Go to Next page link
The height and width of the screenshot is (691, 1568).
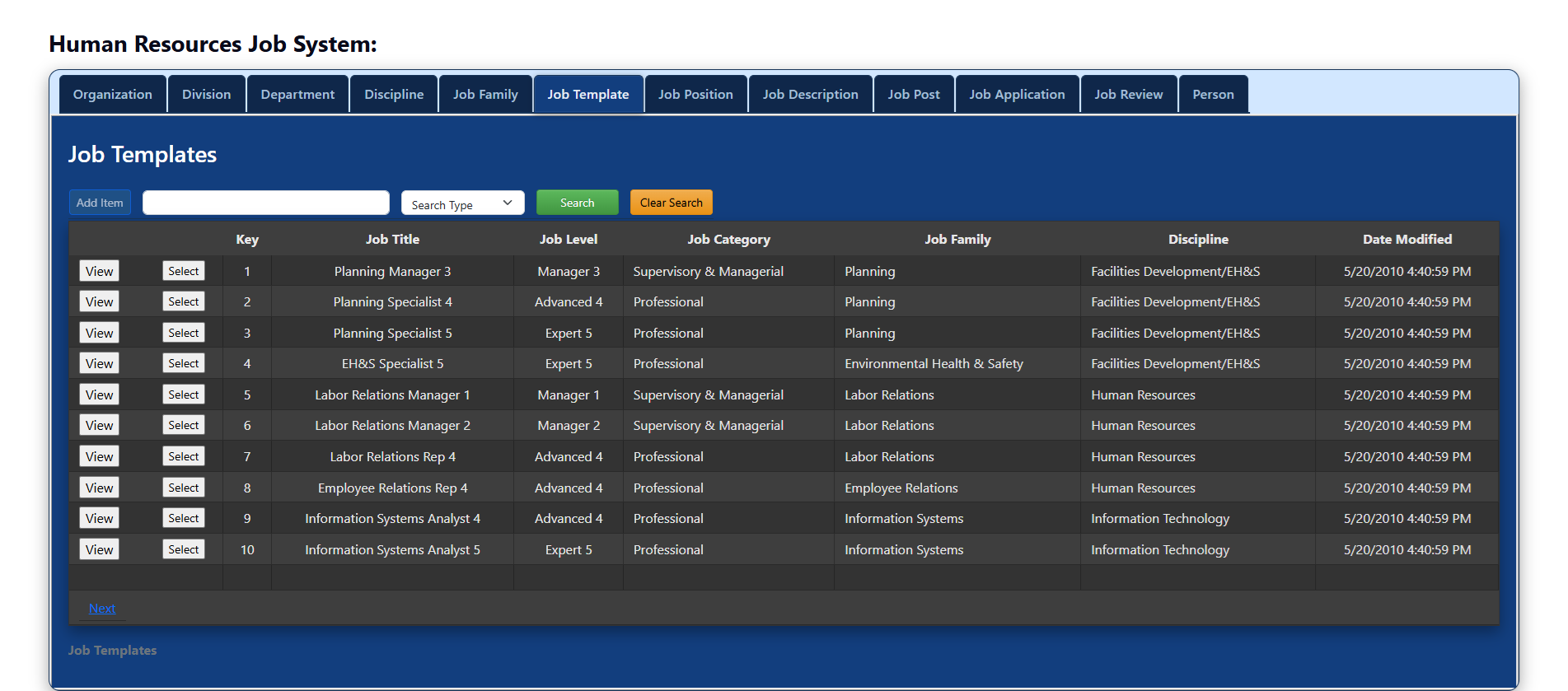[102, 609]
